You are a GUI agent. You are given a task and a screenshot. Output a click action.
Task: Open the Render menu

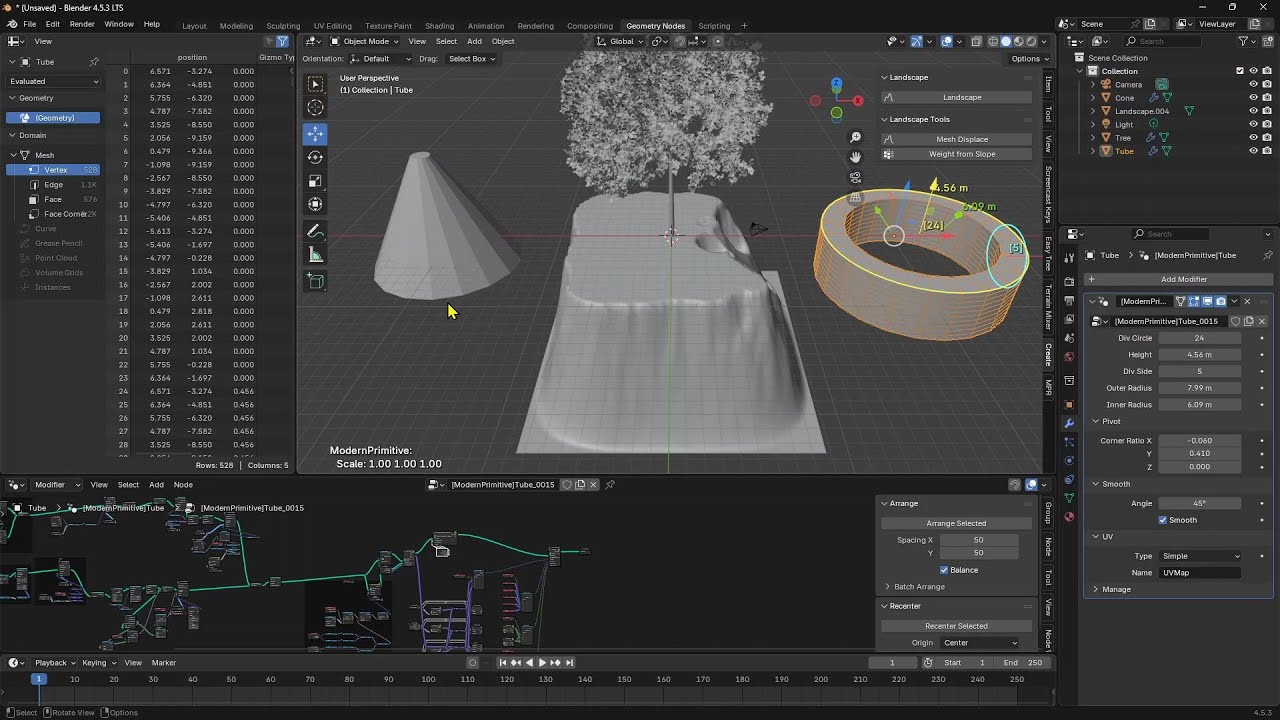(82, 24)
